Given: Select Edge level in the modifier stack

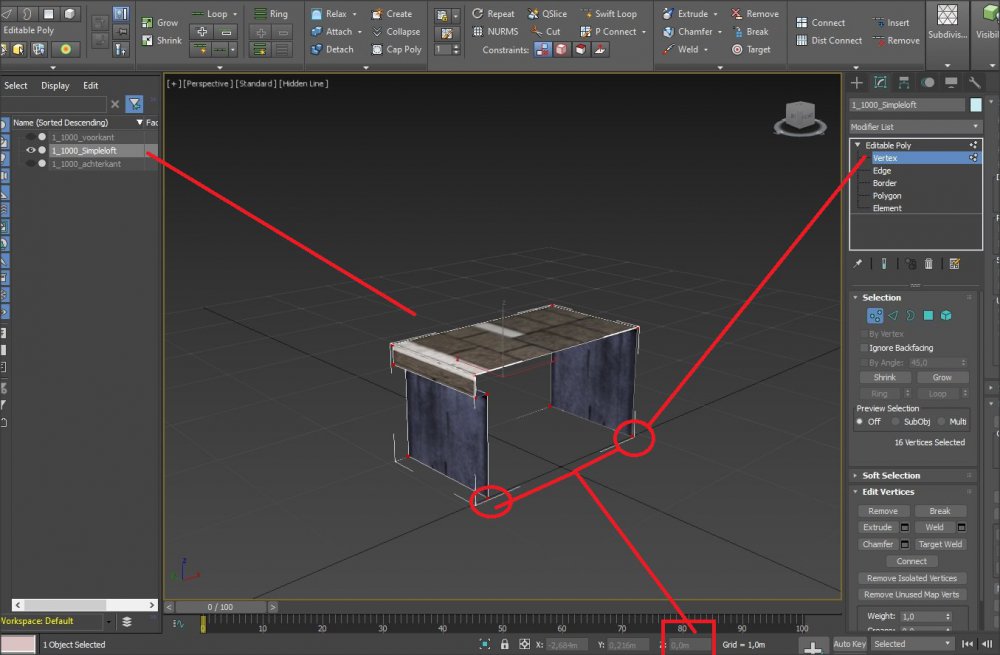Looking at the screenshot, I should (x=882, y=171).
